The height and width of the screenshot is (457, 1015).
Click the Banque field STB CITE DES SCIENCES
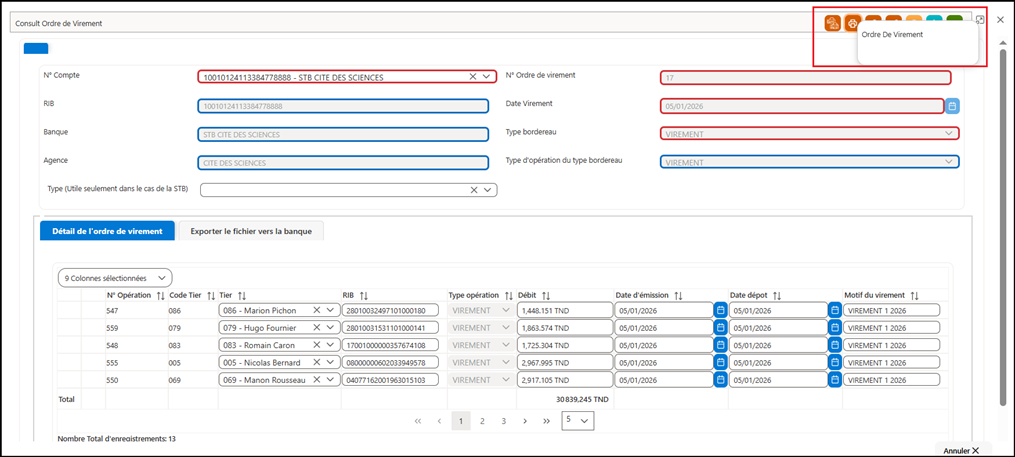pos(343,134)
